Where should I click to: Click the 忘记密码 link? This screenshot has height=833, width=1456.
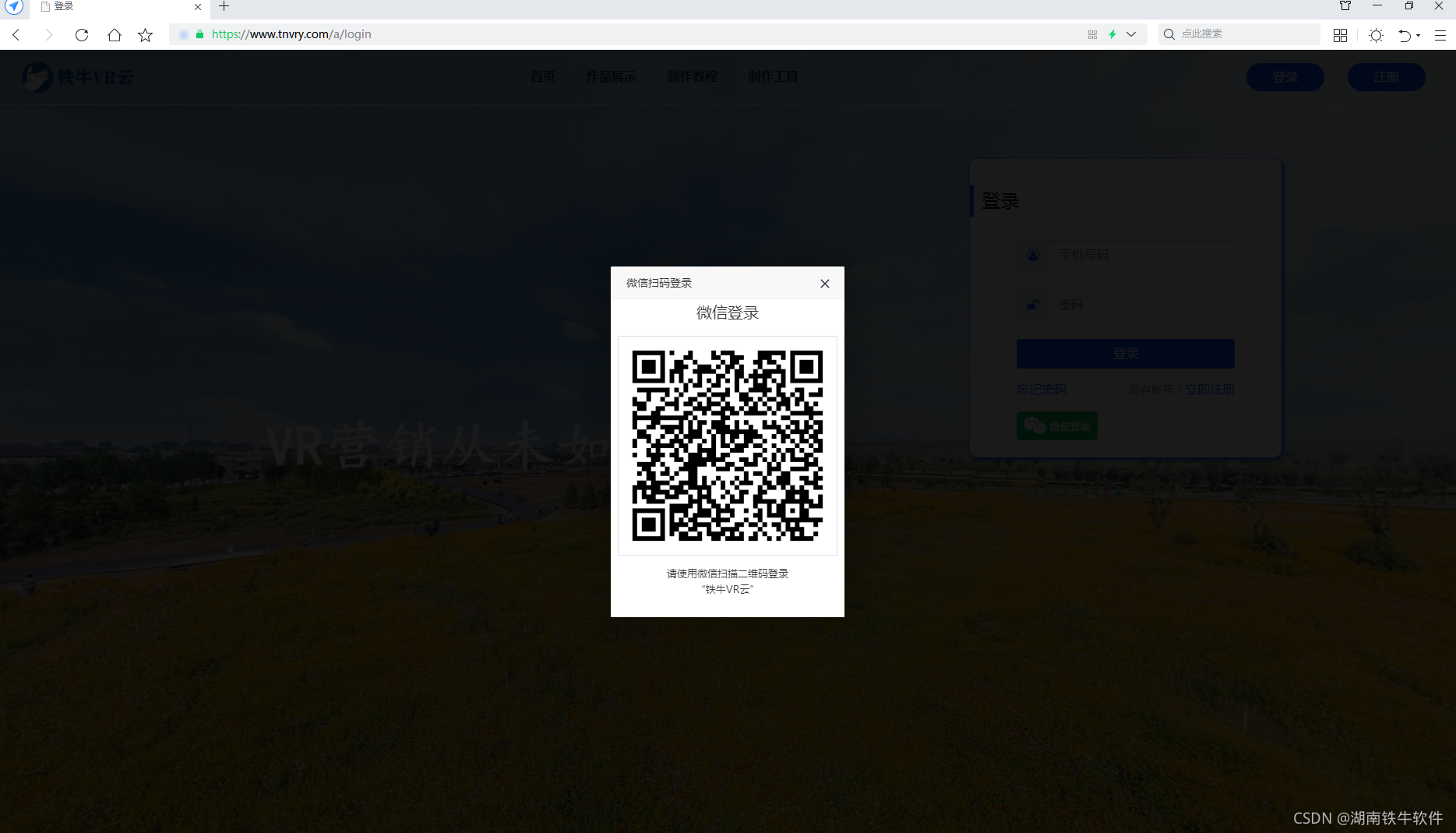point(1042,389)
